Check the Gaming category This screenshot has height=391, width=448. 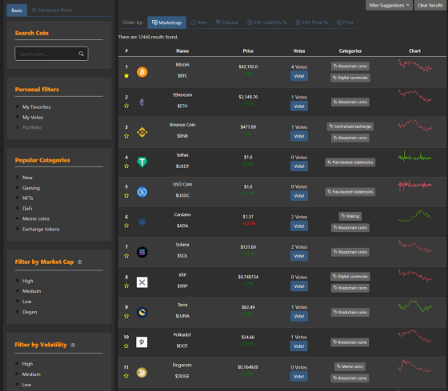coord(17,188)
